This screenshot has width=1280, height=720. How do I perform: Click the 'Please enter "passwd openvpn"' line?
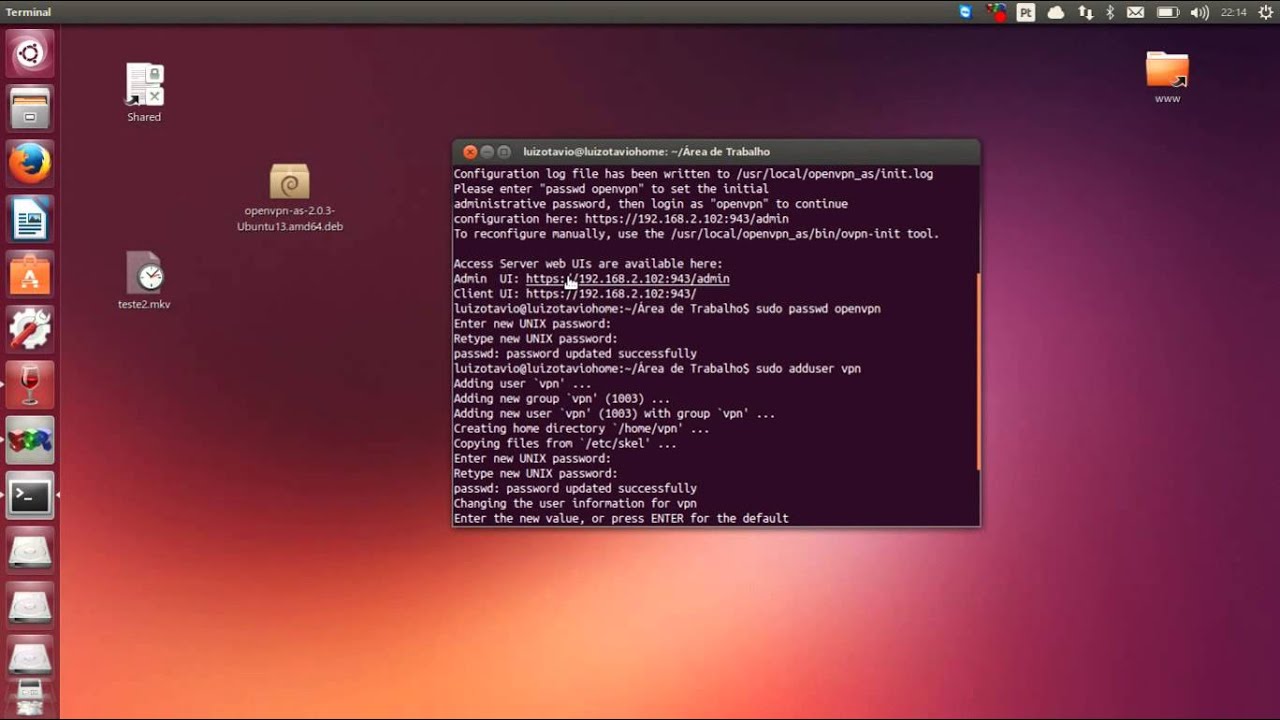(x=611, y=189)
